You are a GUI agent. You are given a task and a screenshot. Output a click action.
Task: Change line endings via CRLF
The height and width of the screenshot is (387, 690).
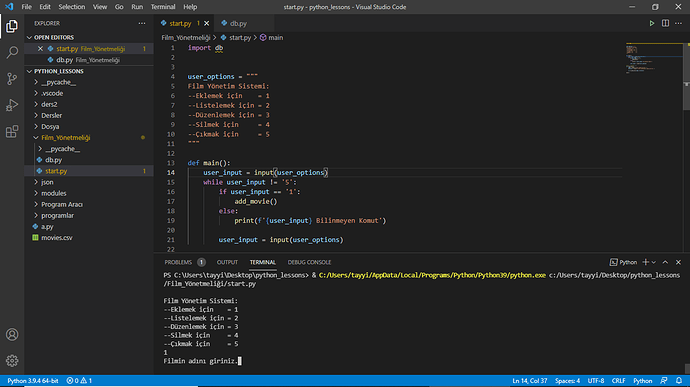pos(618,380)
